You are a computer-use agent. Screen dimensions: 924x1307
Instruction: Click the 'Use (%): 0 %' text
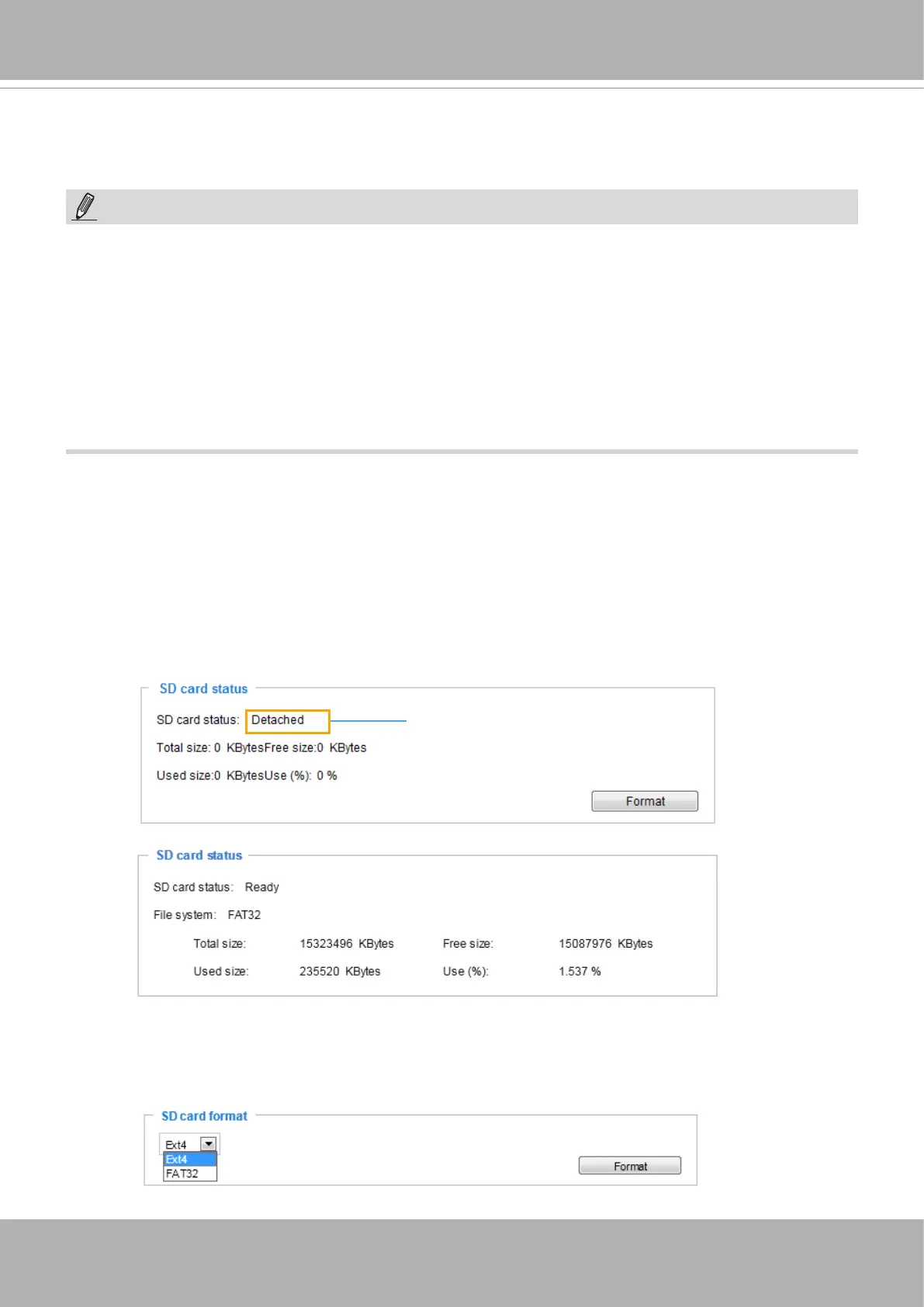pyautogui.click(x=303, y=776)
